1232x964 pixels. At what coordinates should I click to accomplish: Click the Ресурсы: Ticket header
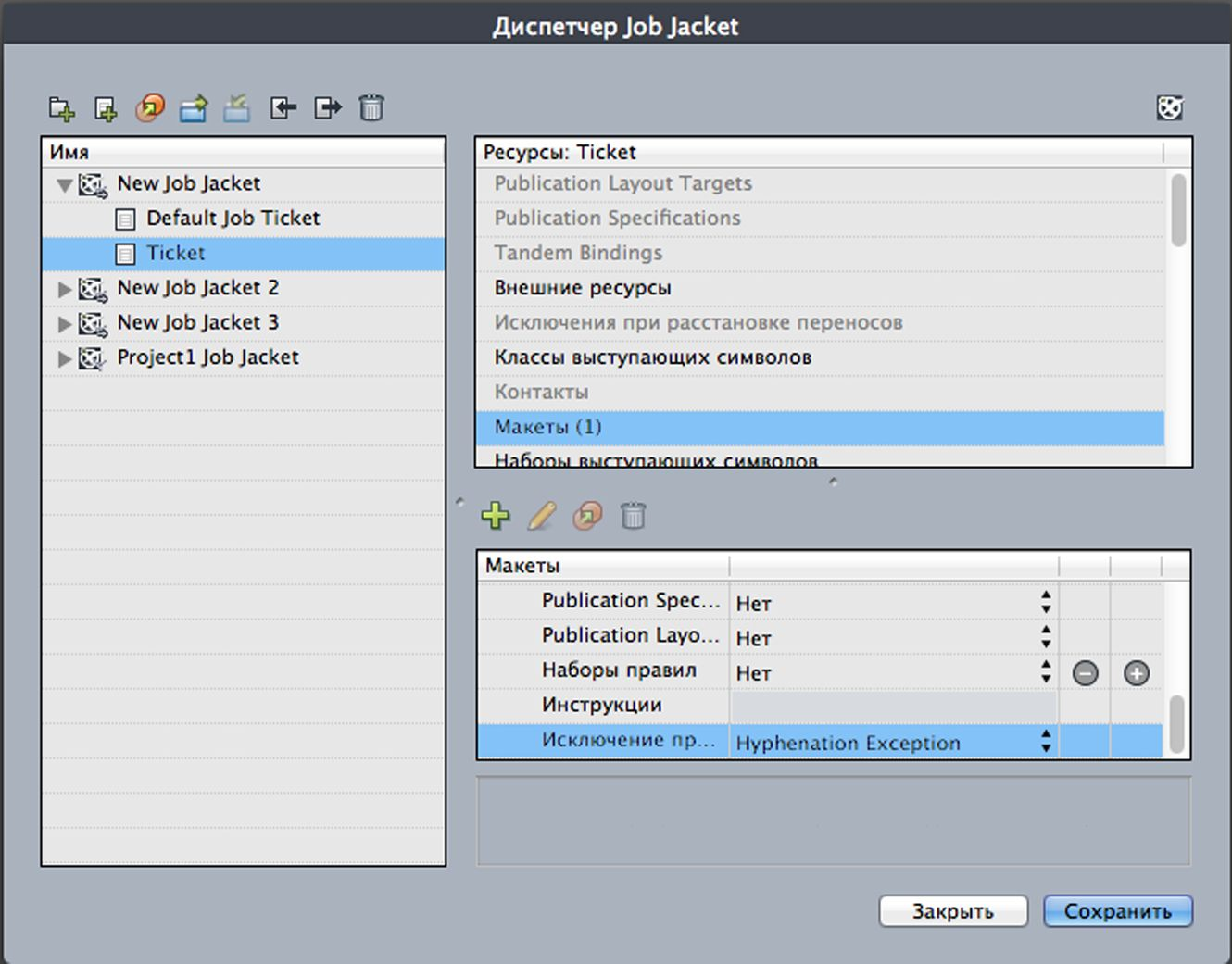[x=820, y=153]
